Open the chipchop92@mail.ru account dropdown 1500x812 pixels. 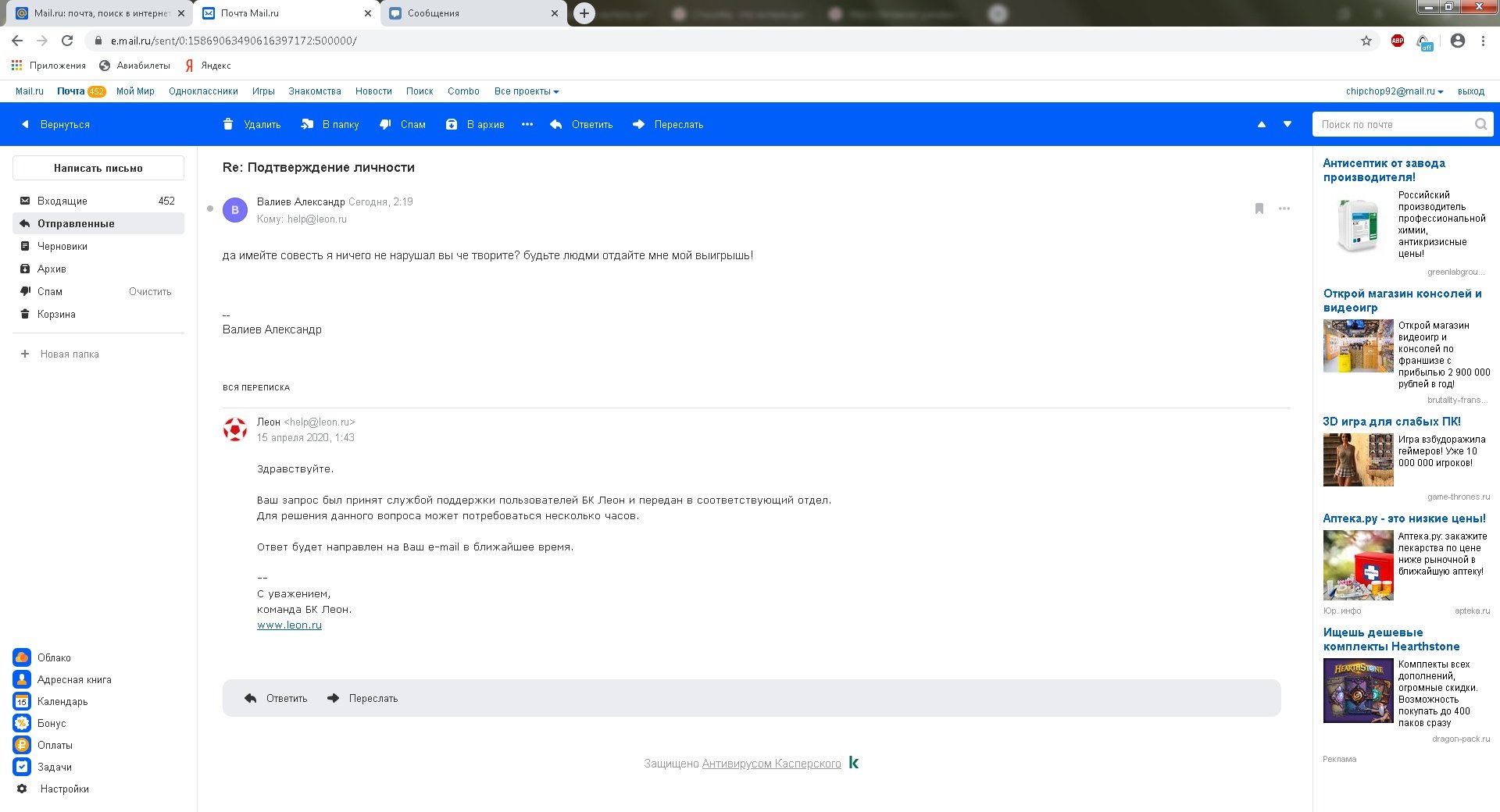point(1395,91)
